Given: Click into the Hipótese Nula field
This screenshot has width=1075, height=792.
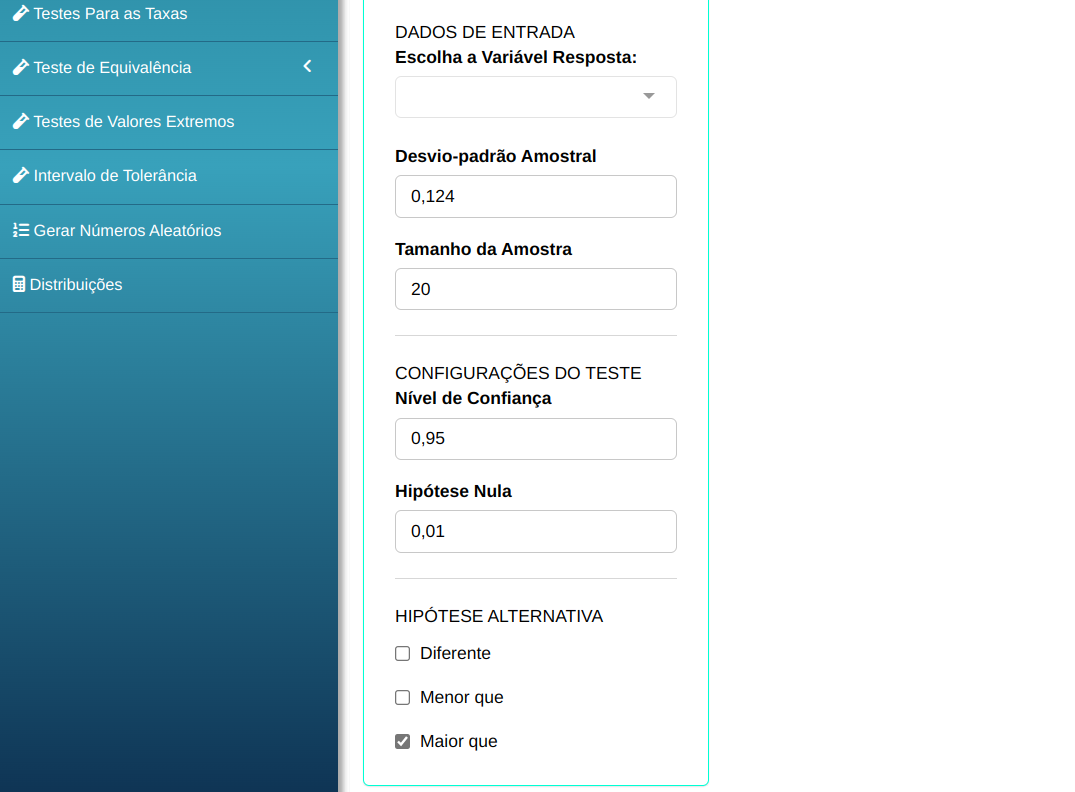Looking at the screenshot, I should [536, 532].
